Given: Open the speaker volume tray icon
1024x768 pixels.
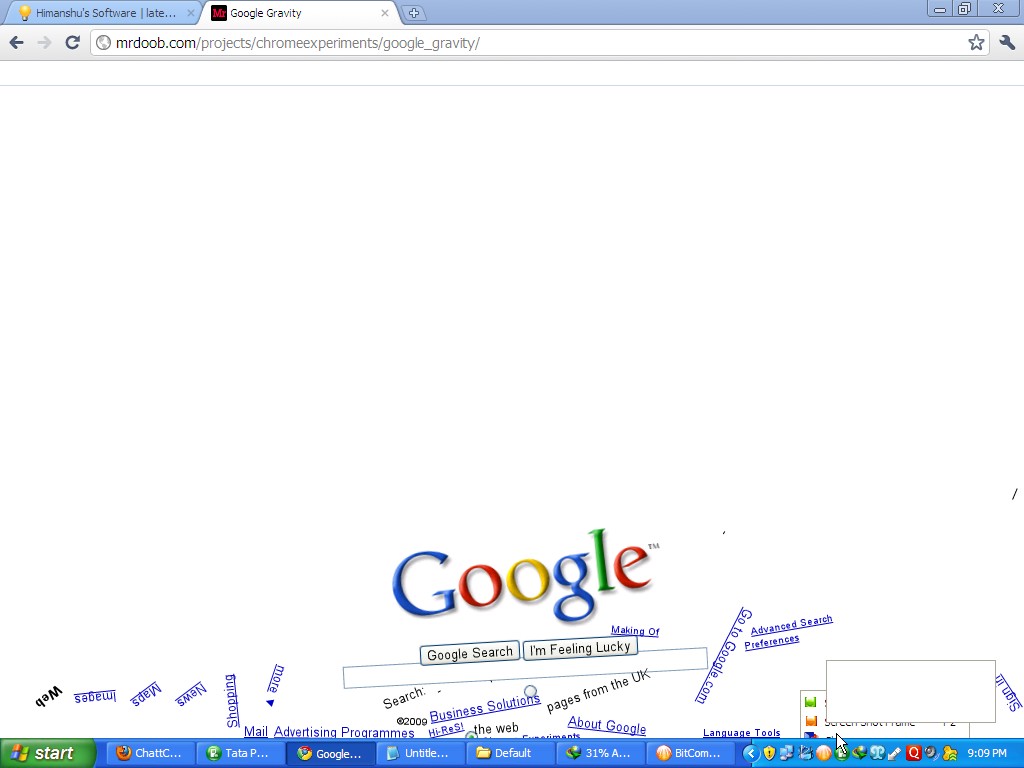Looking at the screenshot, I should tap(931, 754).
